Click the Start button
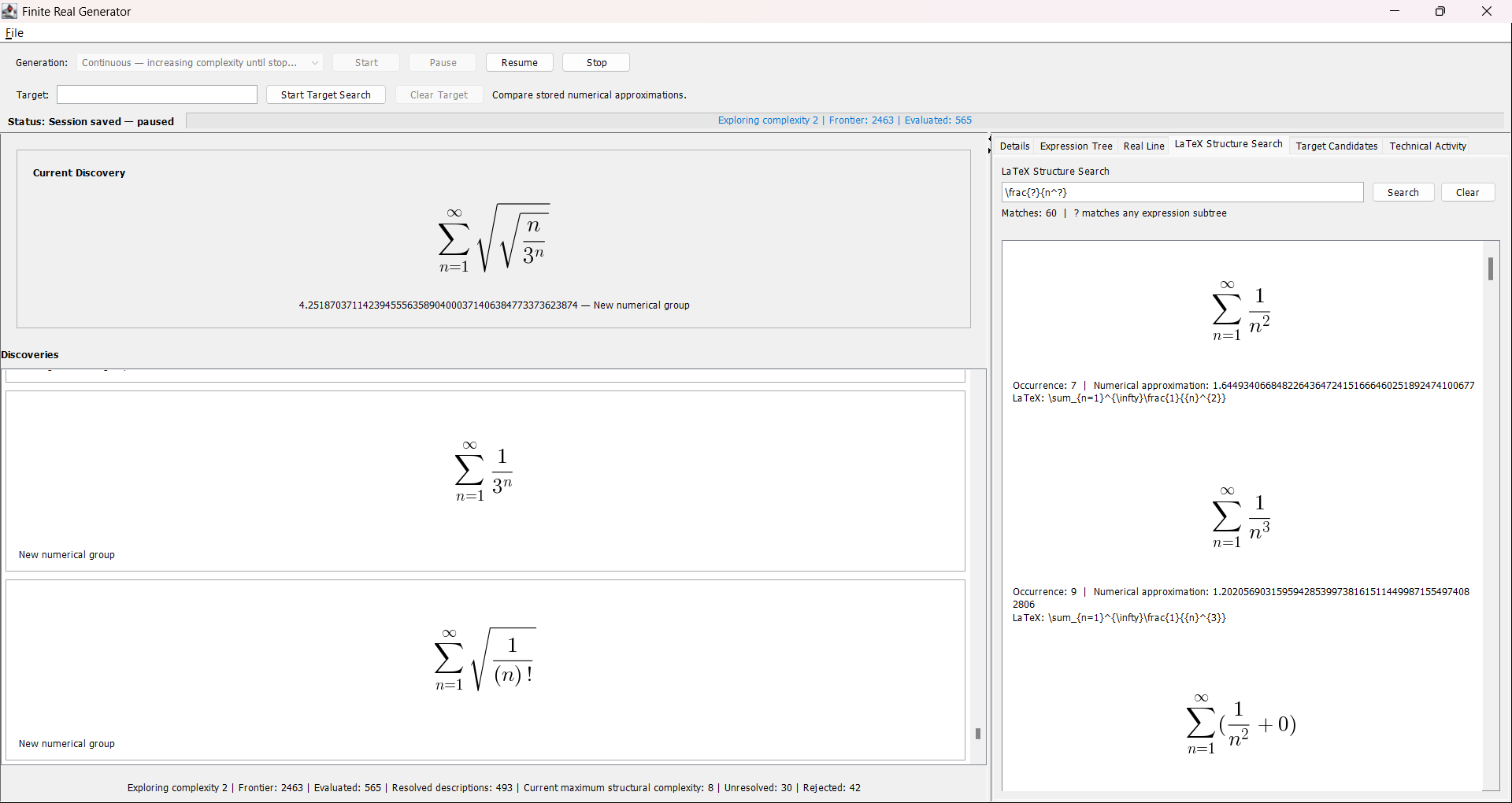This screenshot has width=1512, height=803. 366,63
